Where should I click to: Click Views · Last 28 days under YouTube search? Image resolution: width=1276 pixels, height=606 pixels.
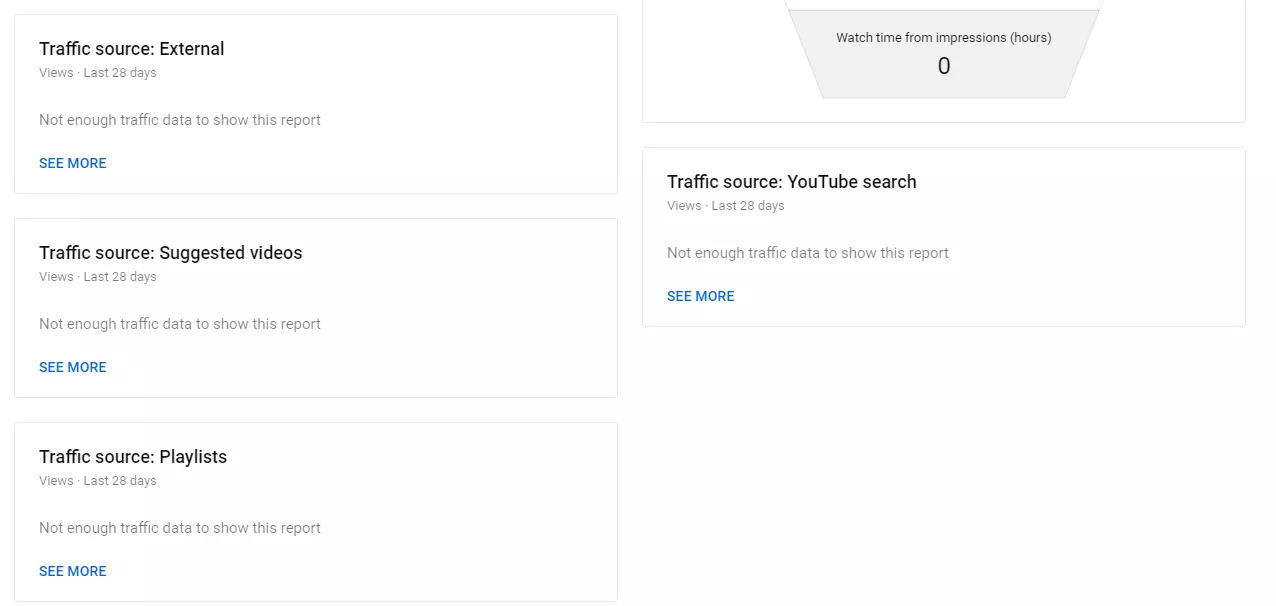[725, 206]
